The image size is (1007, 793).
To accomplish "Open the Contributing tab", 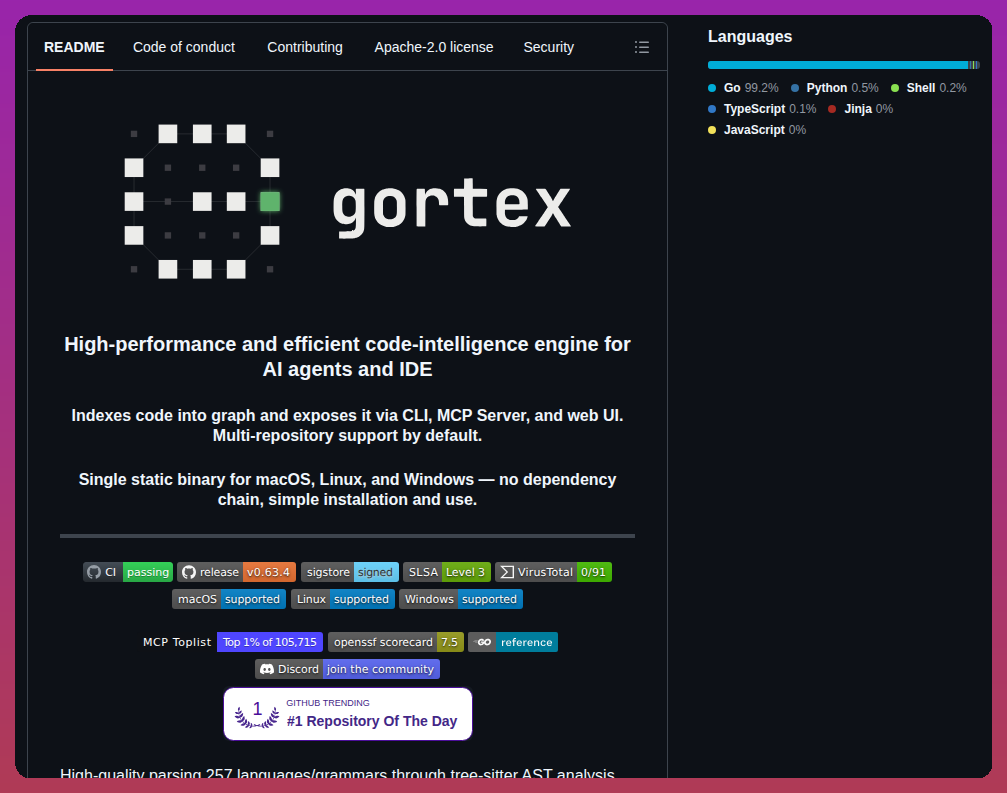I will pyautogui.click(x=305, y=48).
